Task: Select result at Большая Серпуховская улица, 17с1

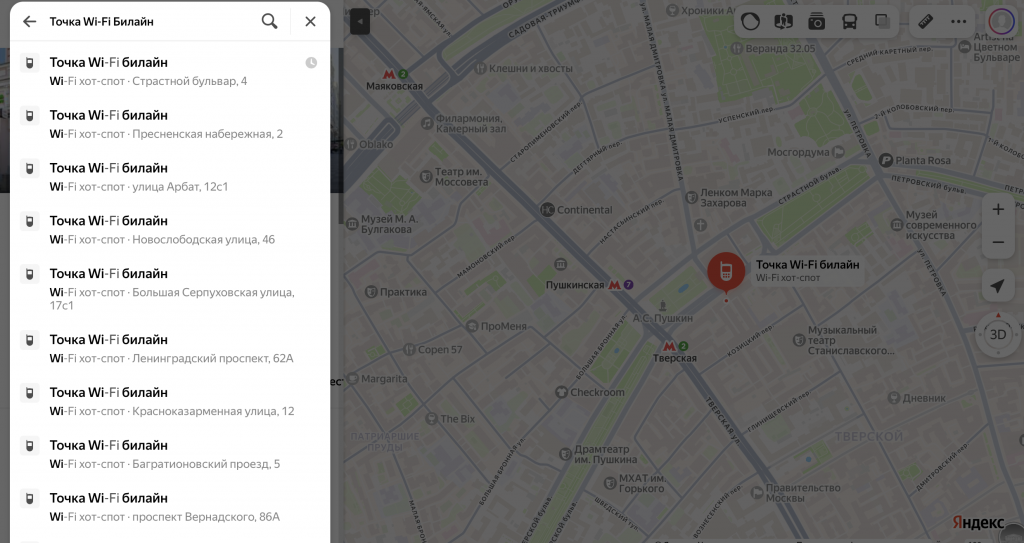Action: click(x=170, y=289)
